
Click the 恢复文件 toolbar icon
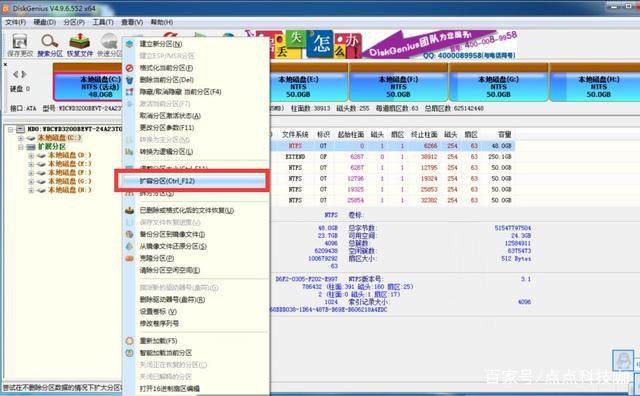(x=80, y=42)
